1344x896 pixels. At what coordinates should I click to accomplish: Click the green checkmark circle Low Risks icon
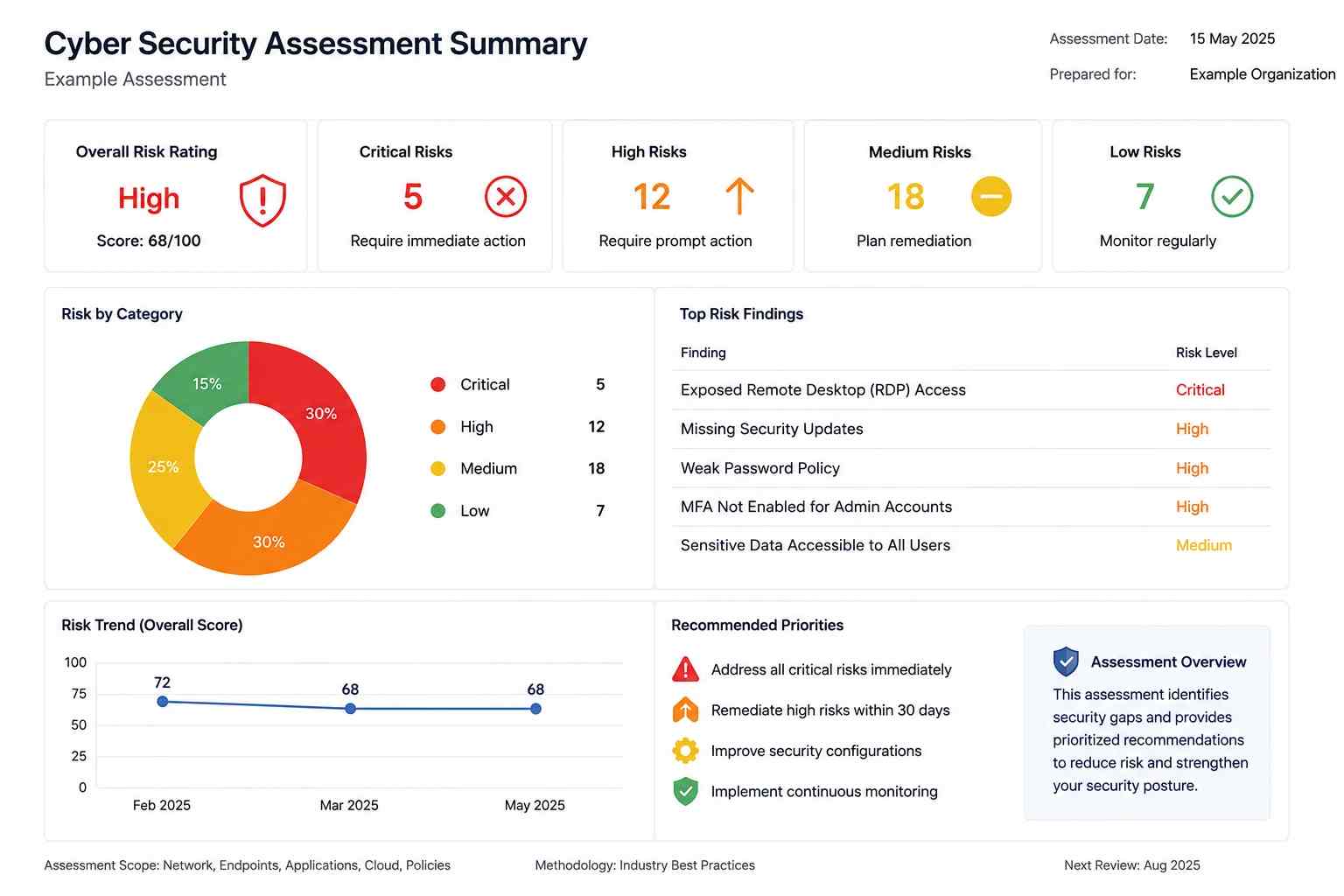[1232, 196]
